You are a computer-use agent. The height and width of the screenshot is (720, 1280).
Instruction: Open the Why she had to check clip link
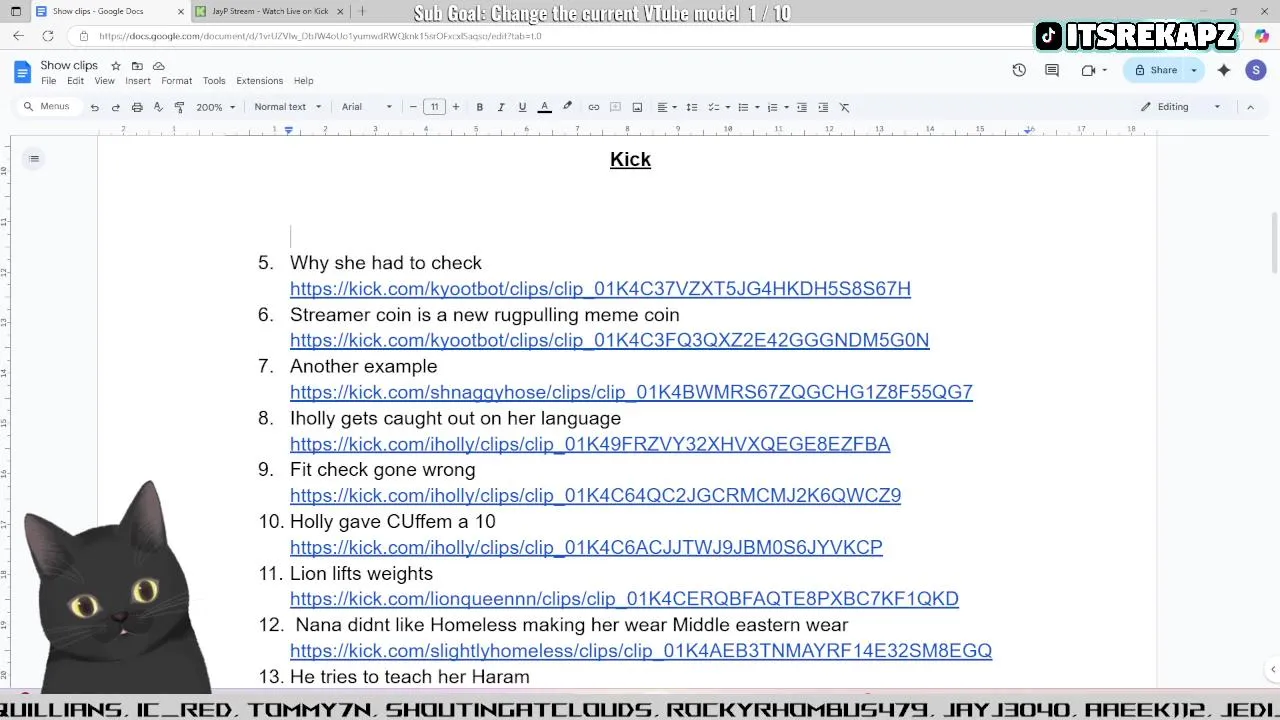[600, 289]
